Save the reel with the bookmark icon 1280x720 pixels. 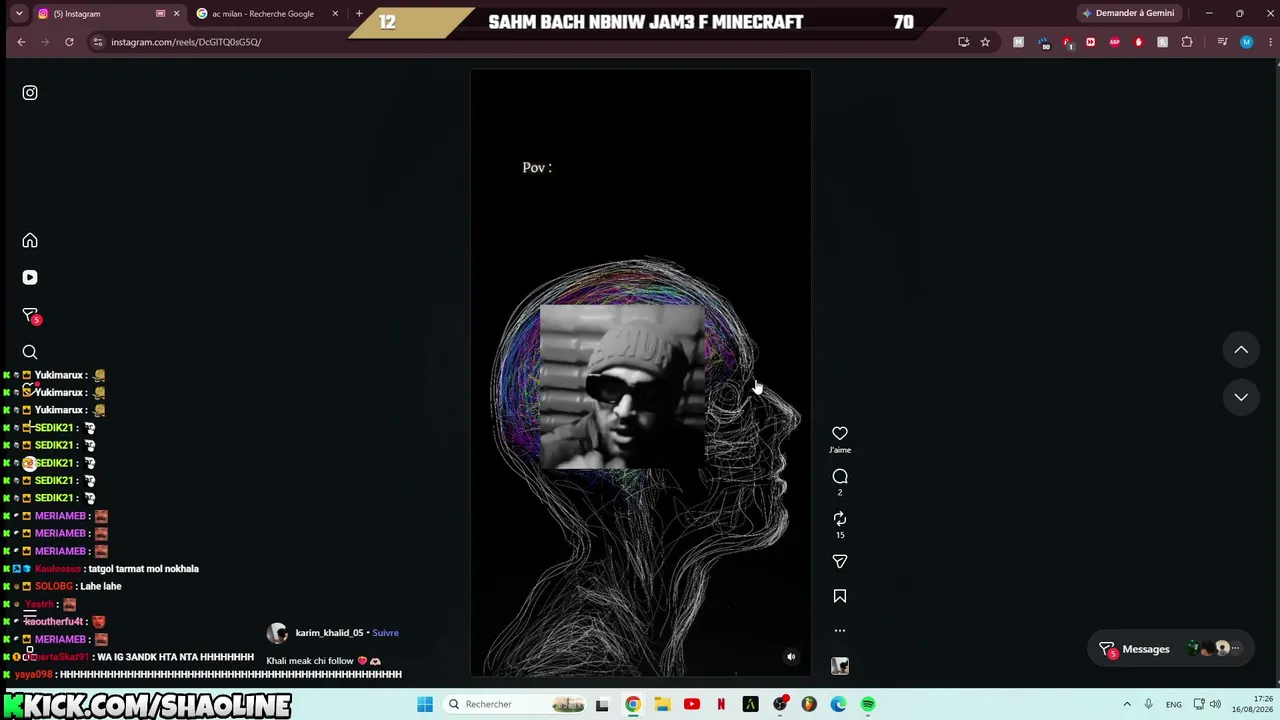840,596
